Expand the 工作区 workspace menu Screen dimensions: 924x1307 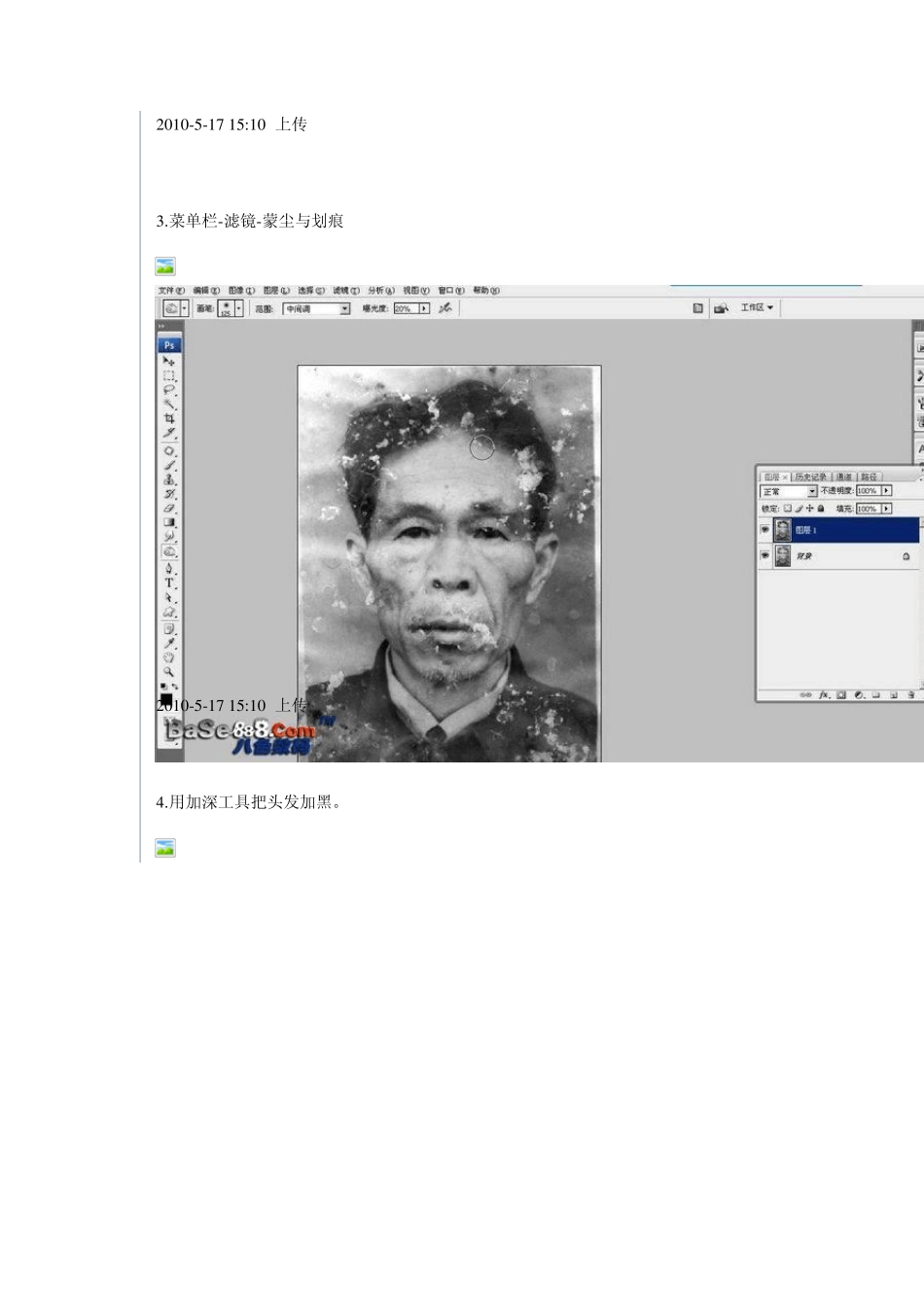[x=757, y=307]
